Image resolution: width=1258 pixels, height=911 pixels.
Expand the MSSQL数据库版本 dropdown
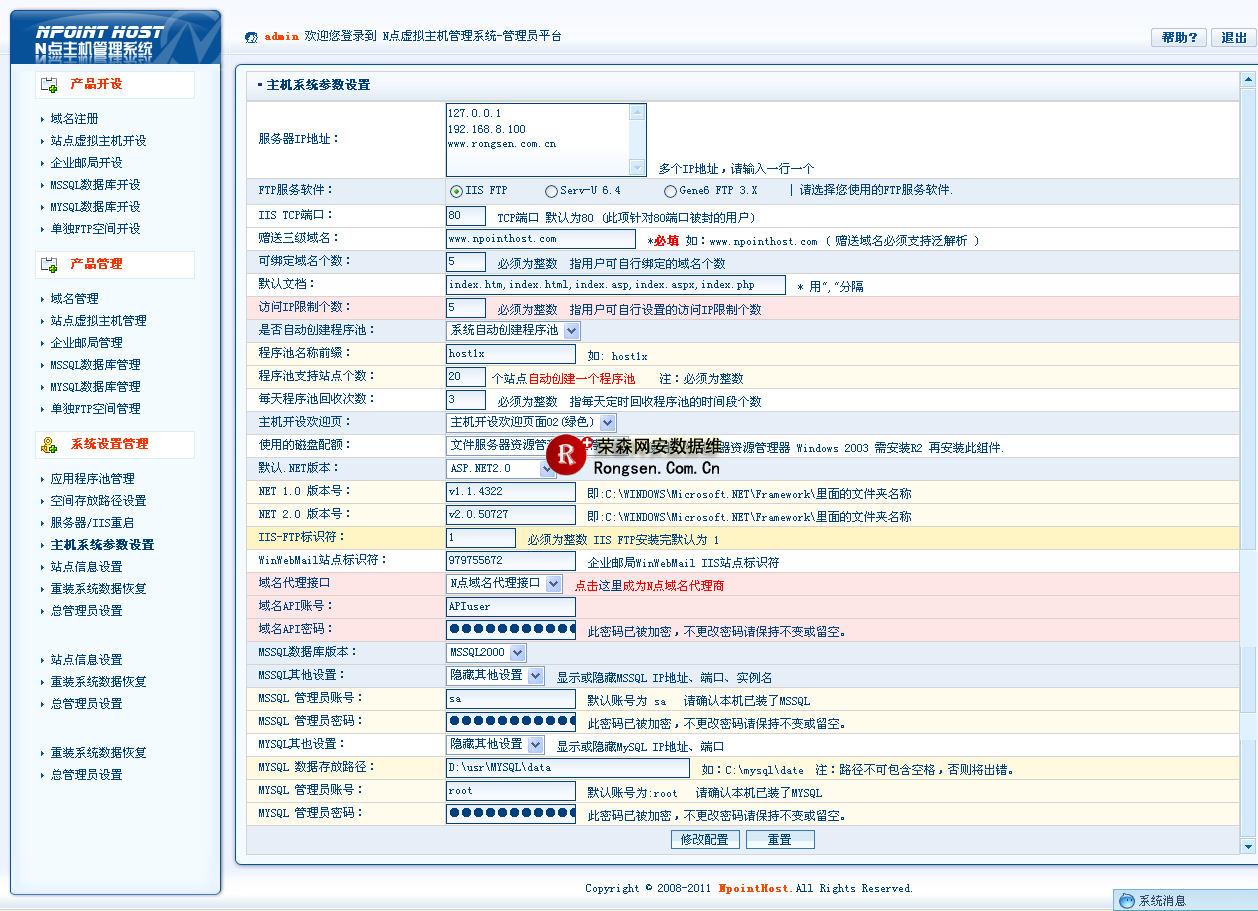[x=516, y=653]
